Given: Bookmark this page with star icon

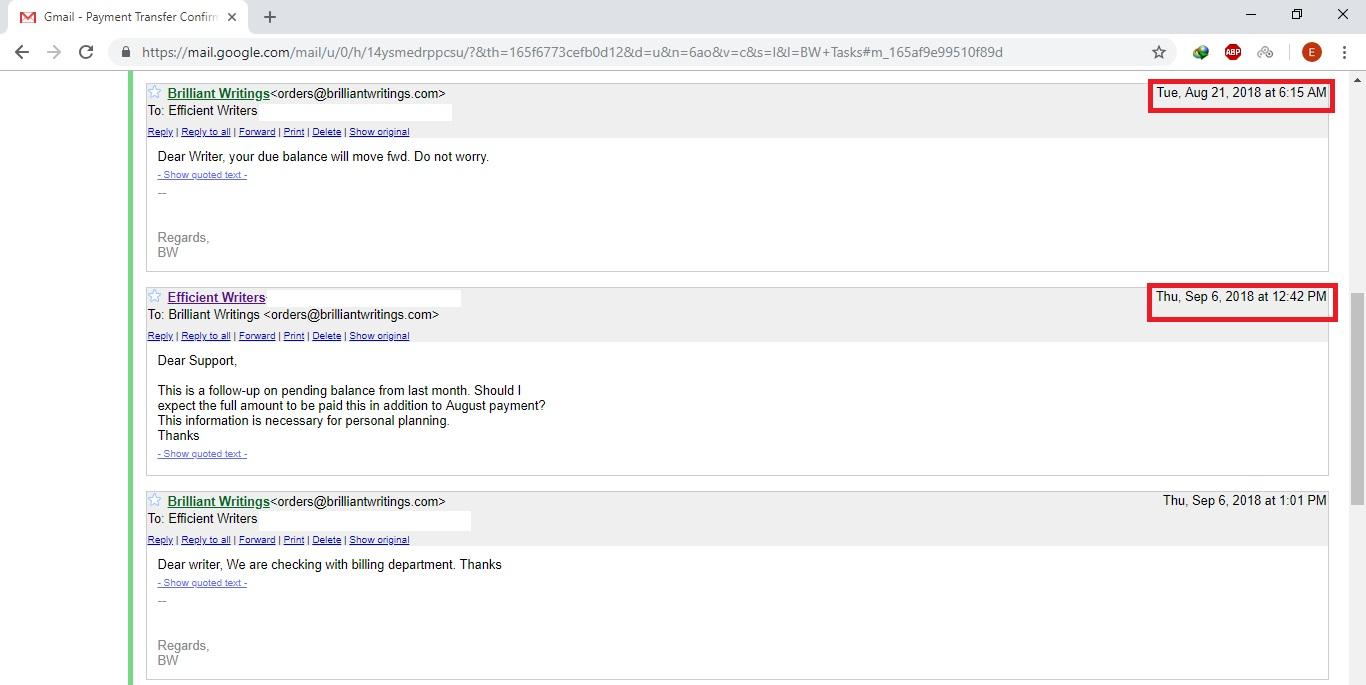Looking at the screenshot, I should tap(1159, 52).
